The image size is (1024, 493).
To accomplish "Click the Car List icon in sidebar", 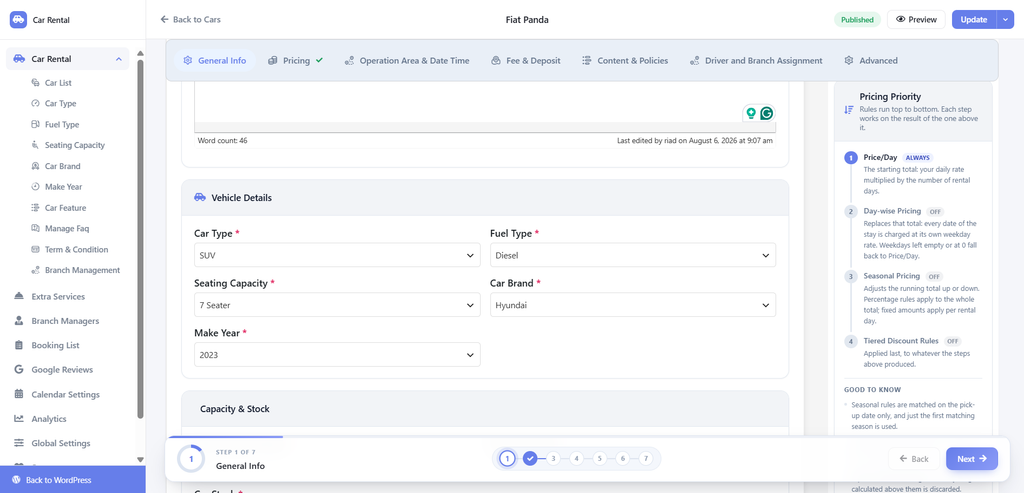I will (x=35, y=83).
